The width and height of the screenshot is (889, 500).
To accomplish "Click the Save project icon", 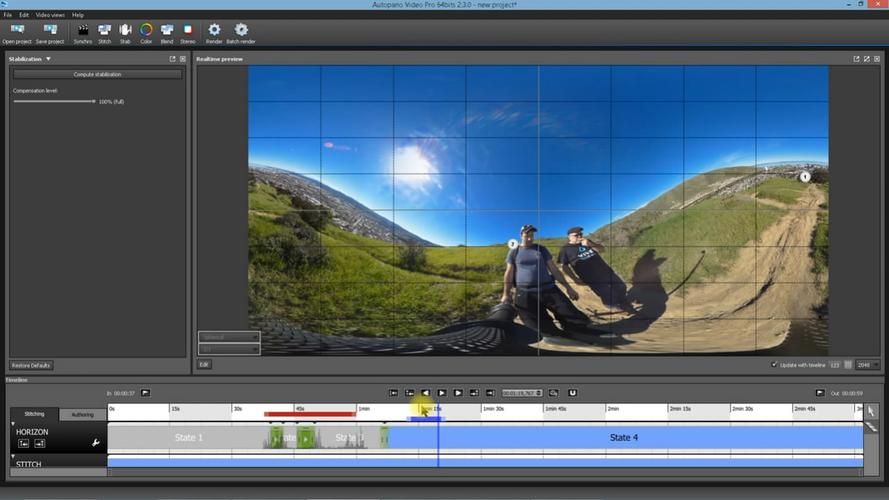I will (x=50, y=31).
